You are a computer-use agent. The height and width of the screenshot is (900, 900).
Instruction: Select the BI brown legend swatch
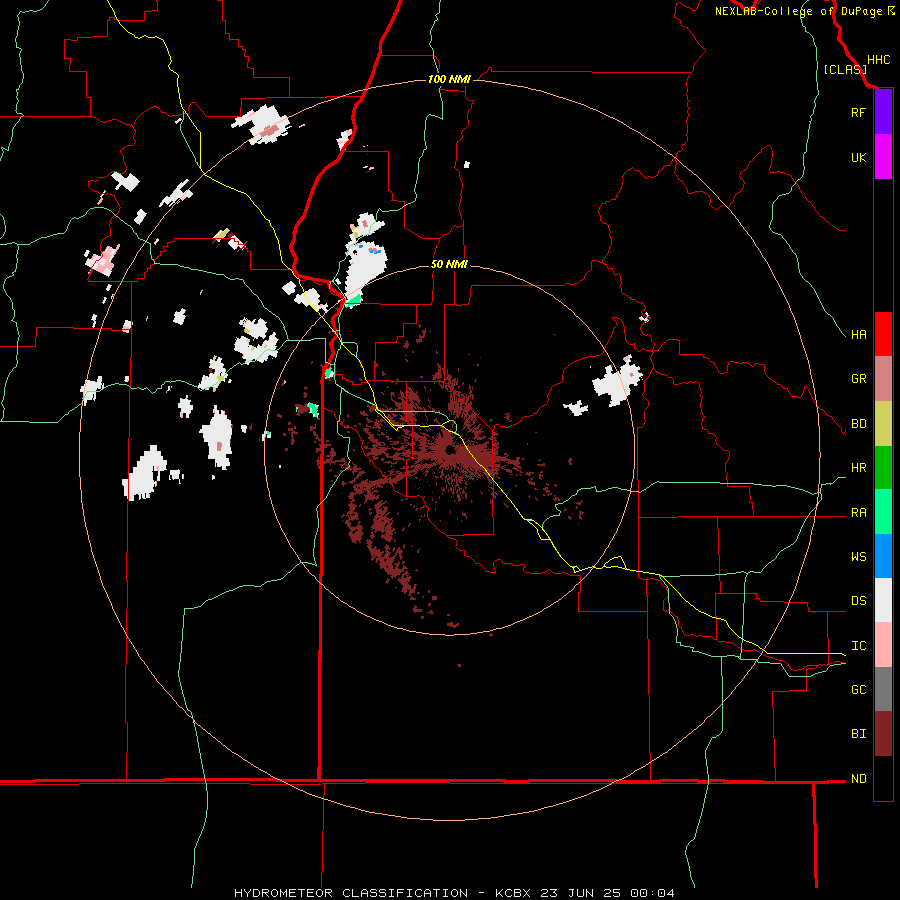(883, 734)
